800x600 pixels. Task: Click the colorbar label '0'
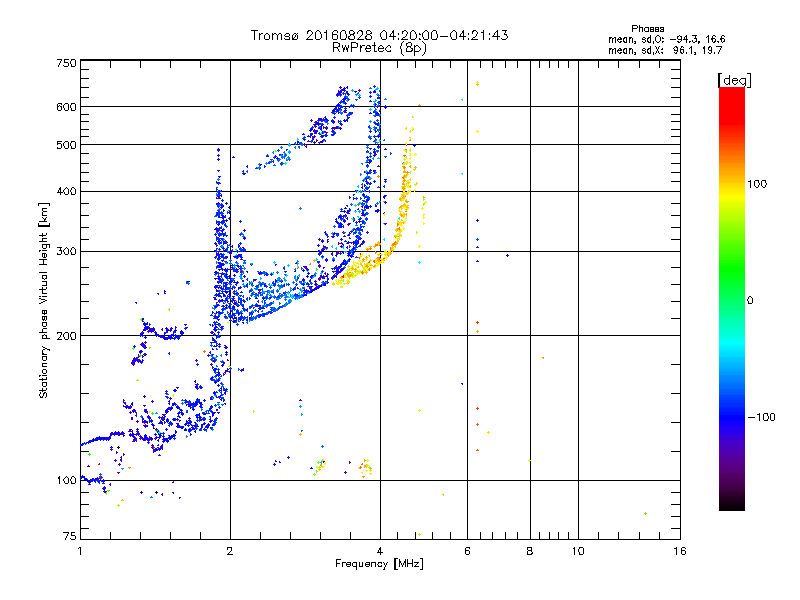coord(750,301)
